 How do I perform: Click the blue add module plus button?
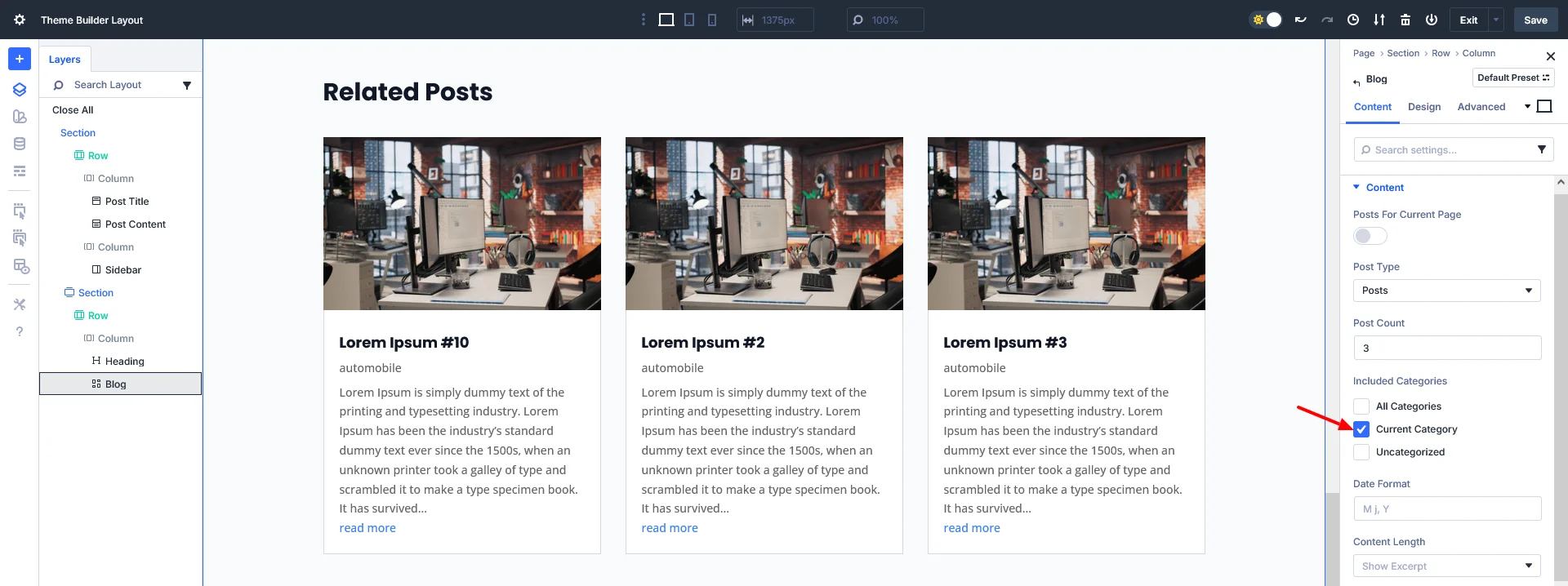tap(20, 59)
